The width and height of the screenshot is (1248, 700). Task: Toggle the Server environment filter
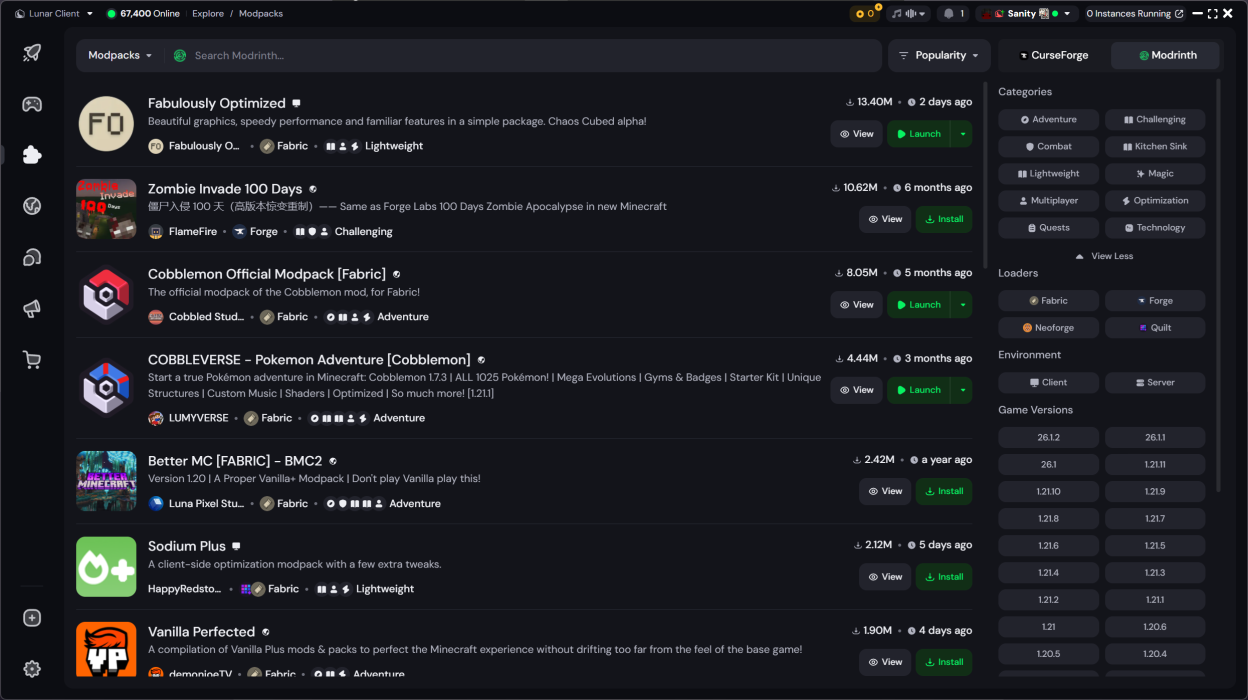tap(1155, 383)
